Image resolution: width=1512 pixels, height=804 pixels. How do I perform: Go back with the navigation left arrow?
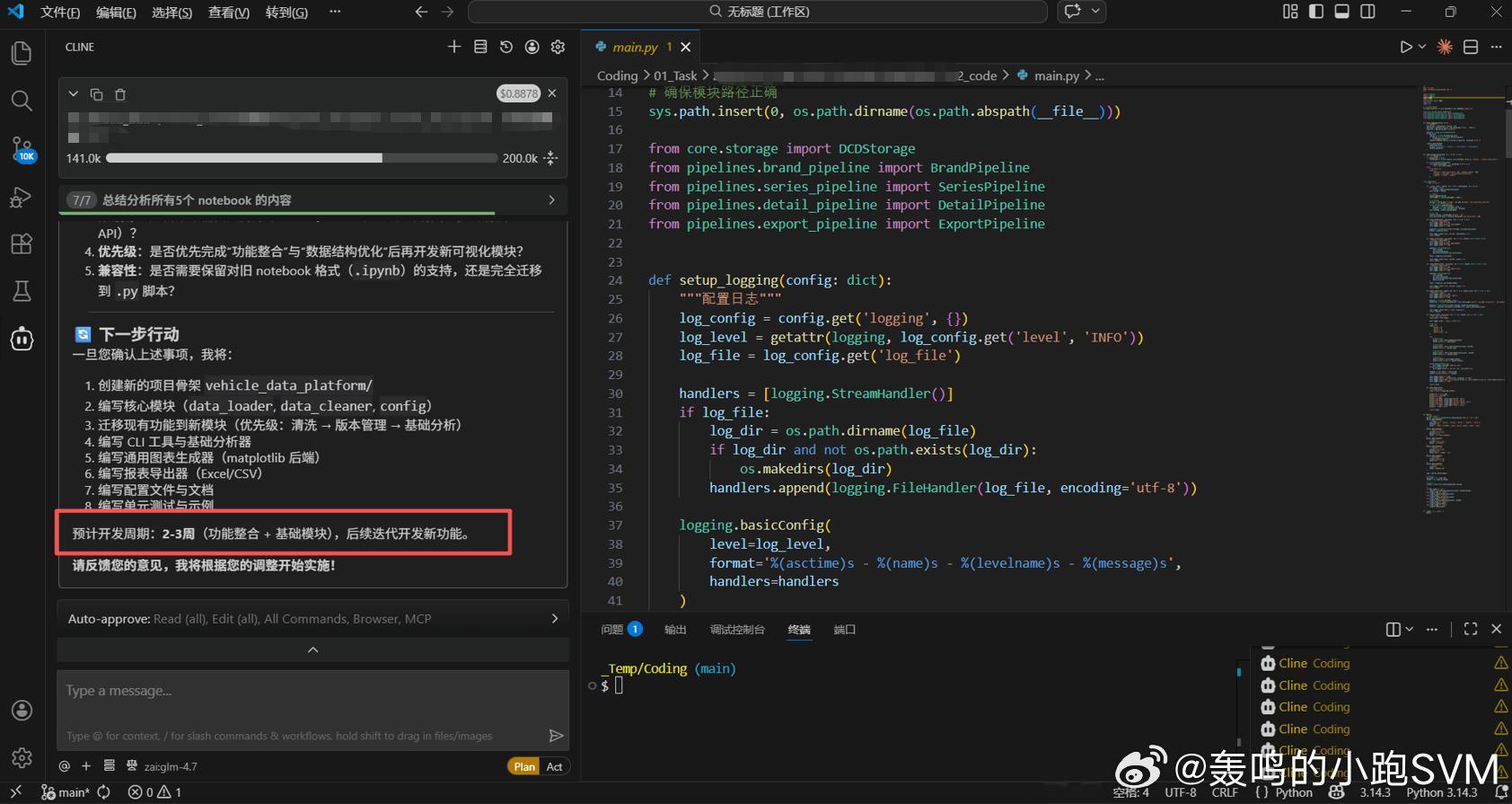(421, 12)
